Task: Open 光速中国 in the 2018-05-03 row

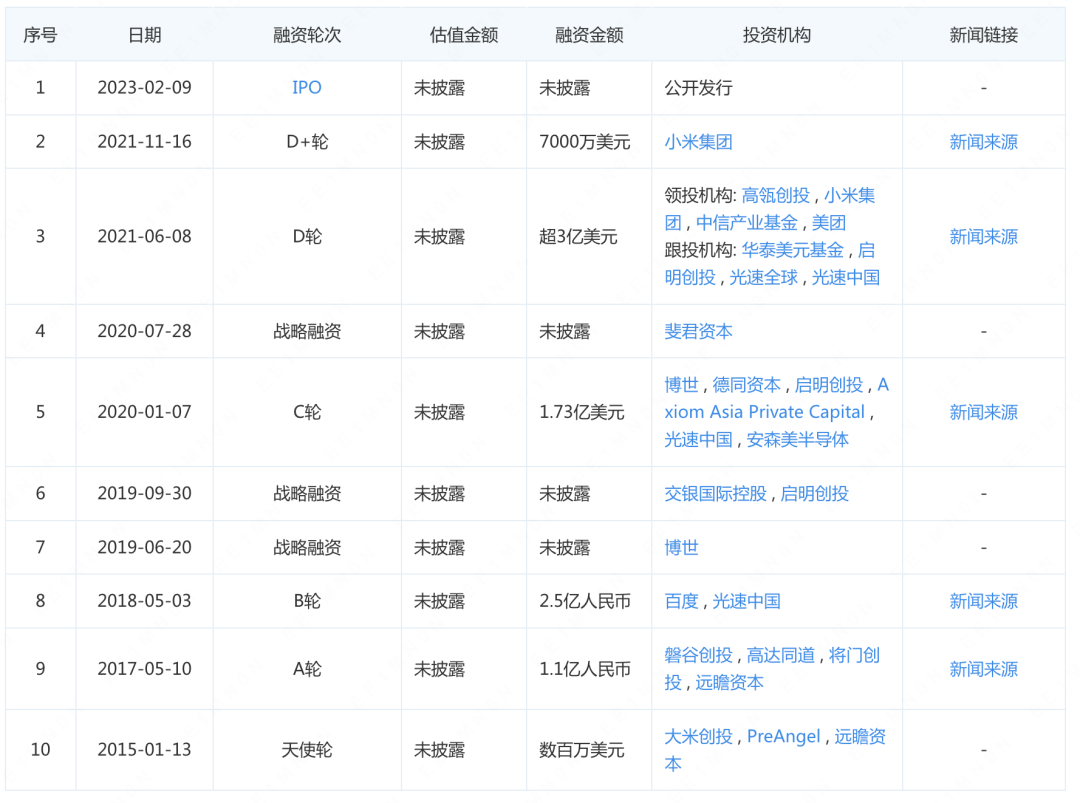Action: [746, 601]
